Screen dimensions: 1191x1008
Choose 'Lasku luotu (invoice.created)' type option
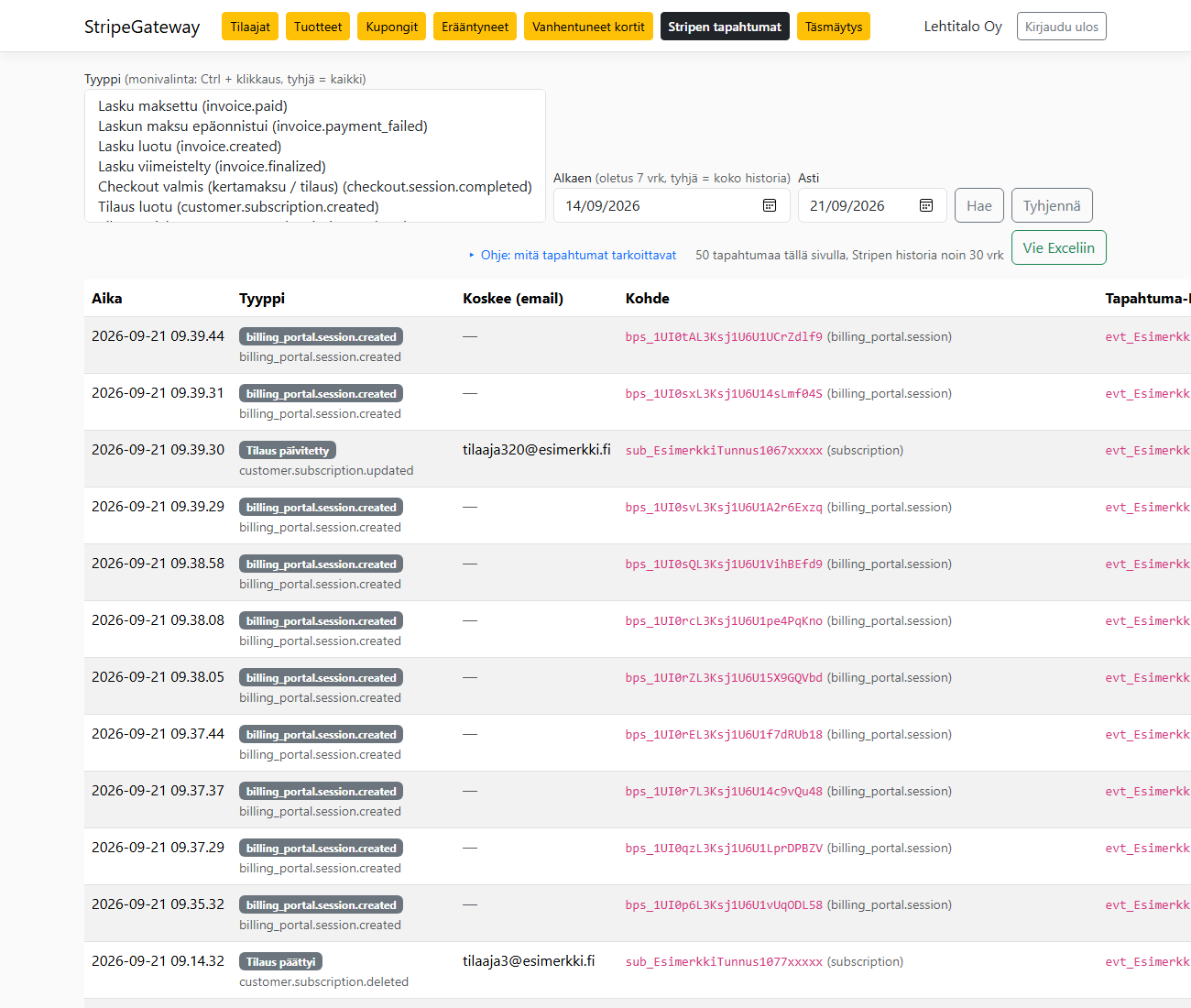pyautogui.click(x=314, y=146)
